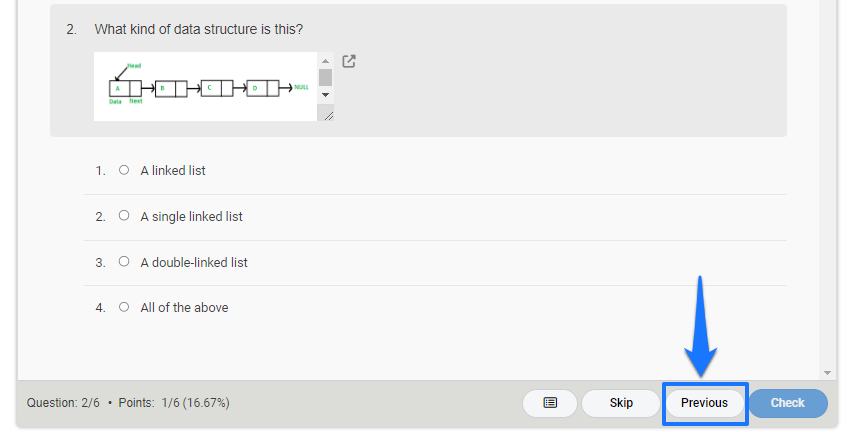The height and width of the screenshot is (432, 864).
Task: Click the Check button
Action: pyautogui.click(x=788, y=403)
